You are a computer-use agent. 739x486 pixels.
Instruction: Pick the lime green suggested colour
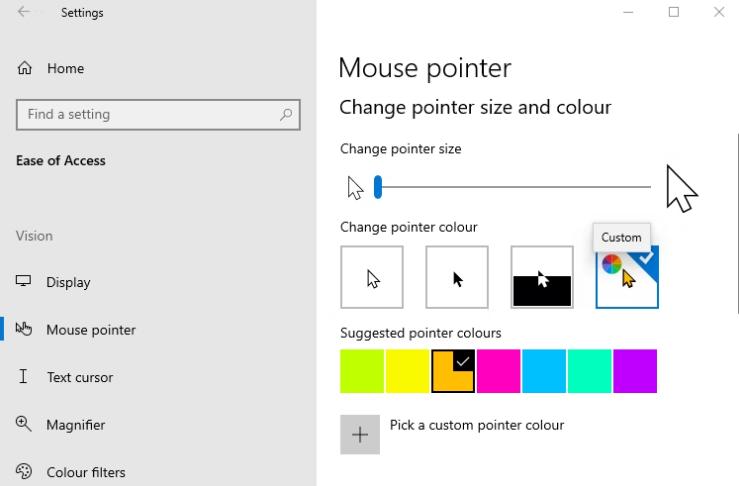point(362,371)
